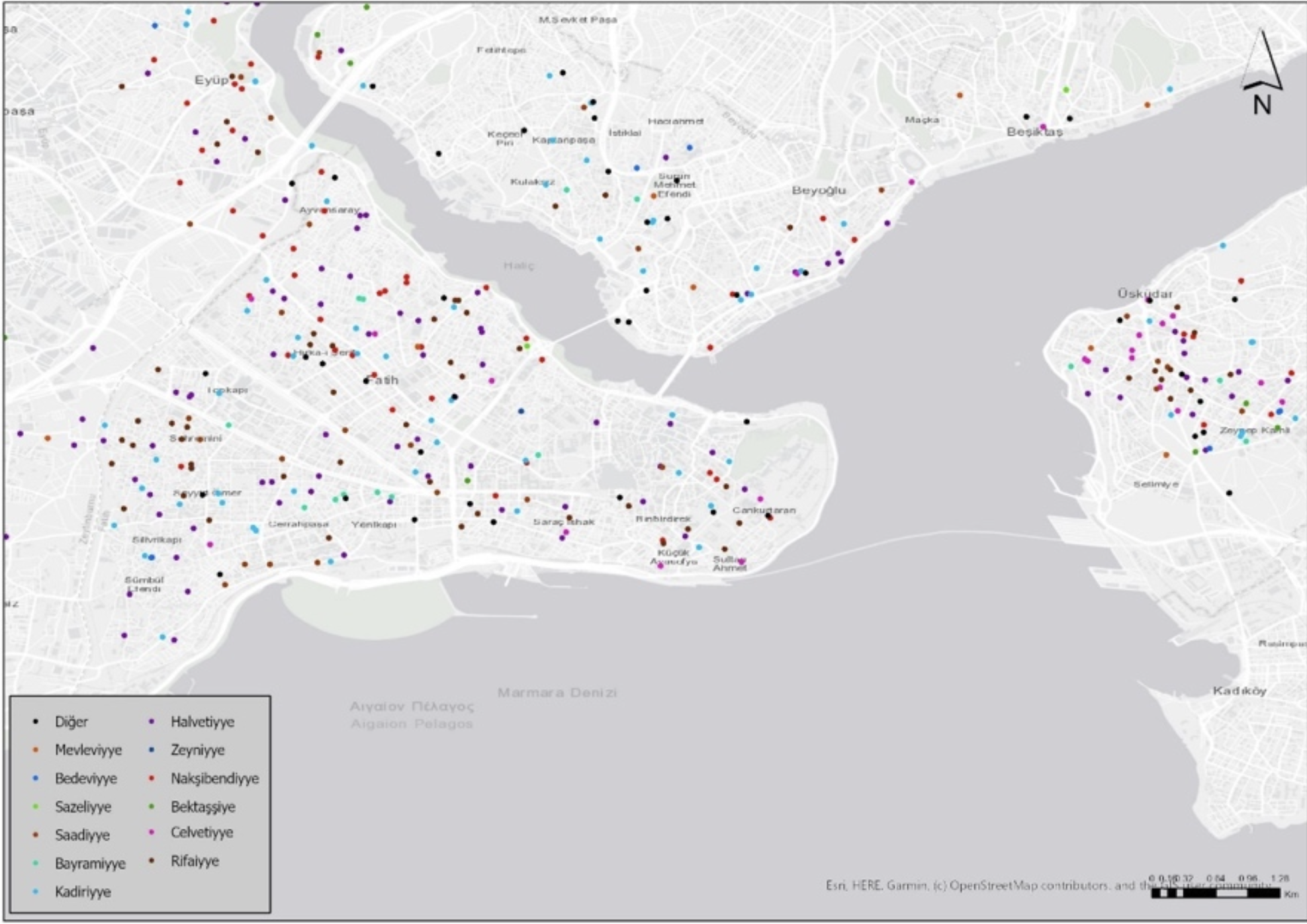Screen dimensions: 1307x924
Task: Click the Marmara Denizi sea label
Action: tap(557, 693)
